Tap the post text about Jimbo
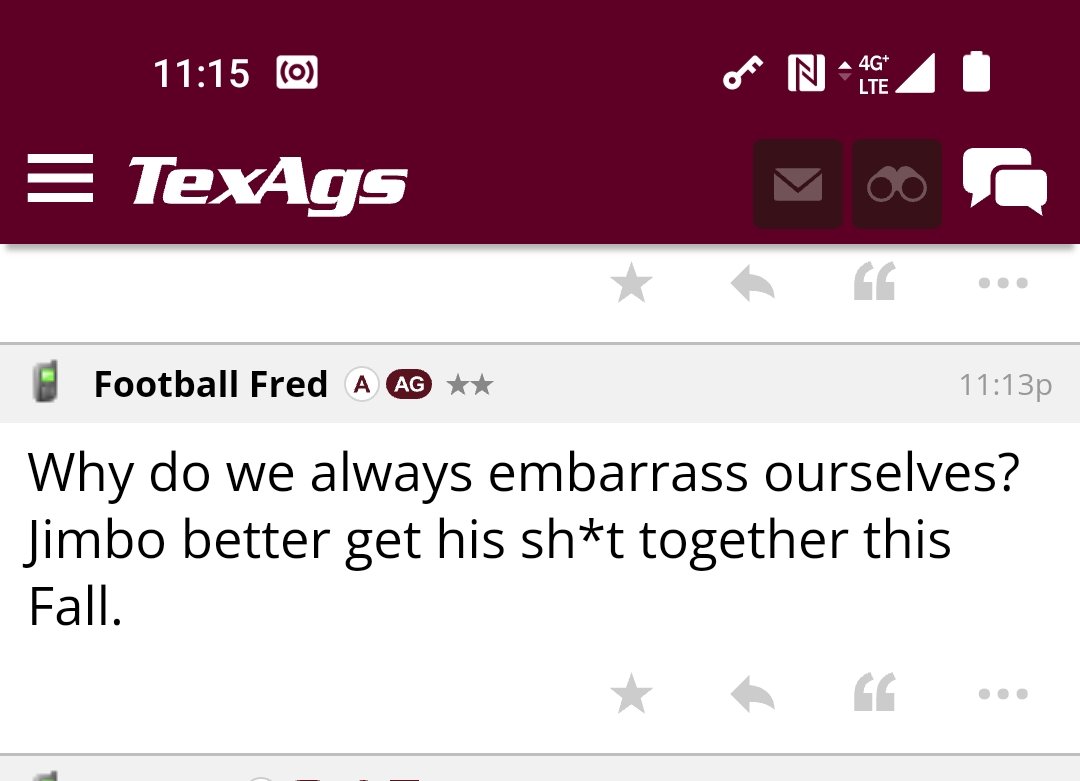This screenshot has width=1080, height=781. 523,539
